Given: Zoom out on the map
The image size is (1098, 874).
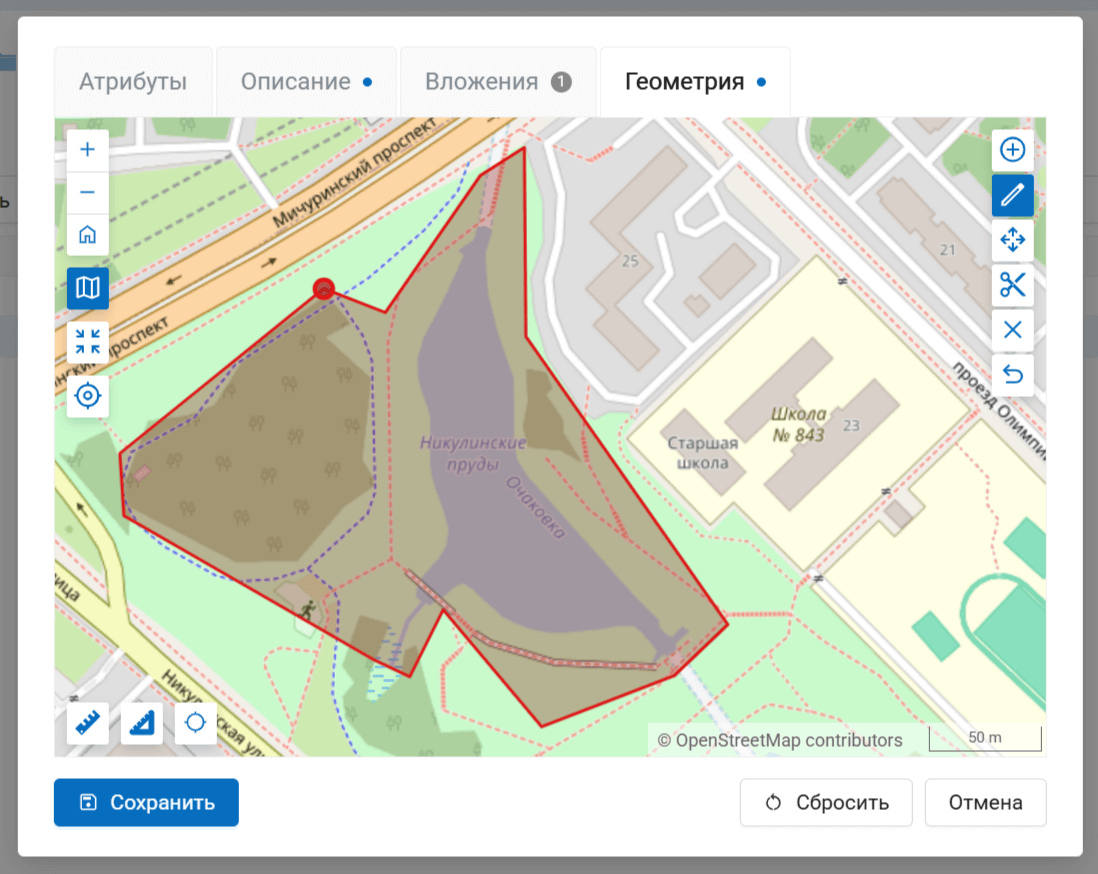Looking at the screenshot, I should [x=88, y=192].
